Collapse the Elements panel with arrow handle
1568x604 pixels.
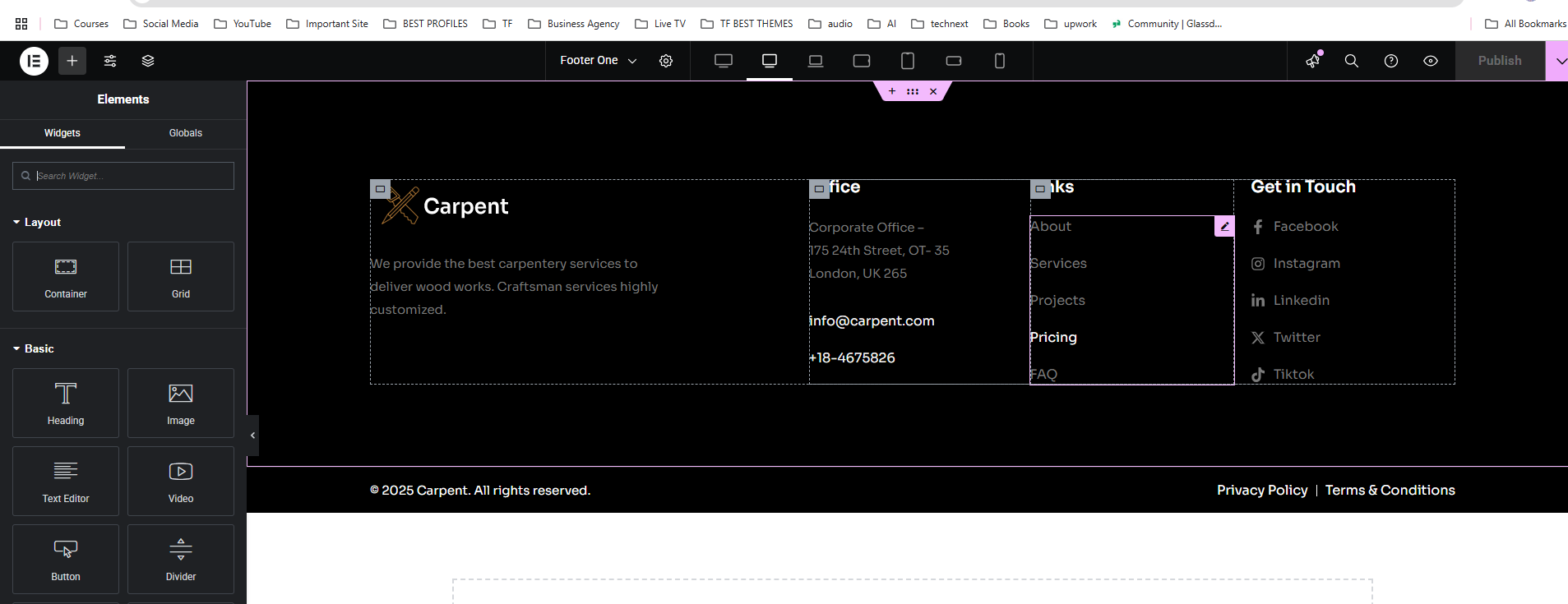(x=252, y=436)
